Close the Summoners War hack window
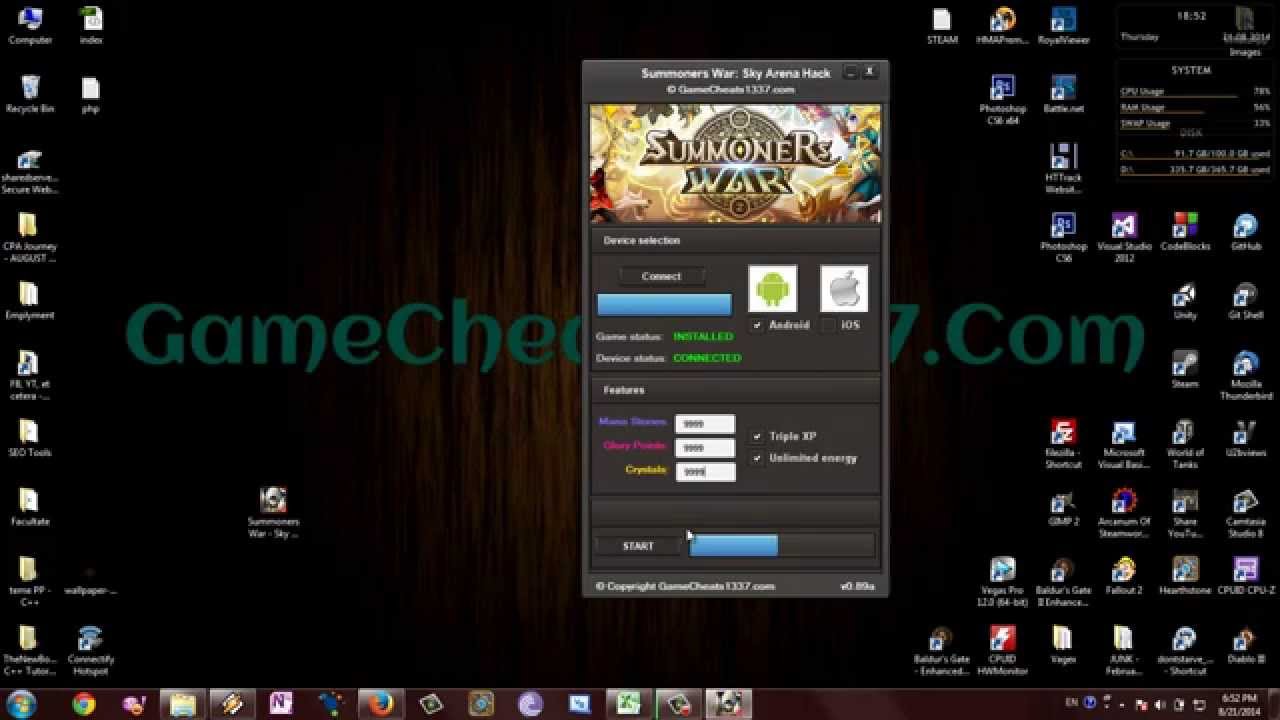This screenshot has width=1280, height=720. pos(870,72)
